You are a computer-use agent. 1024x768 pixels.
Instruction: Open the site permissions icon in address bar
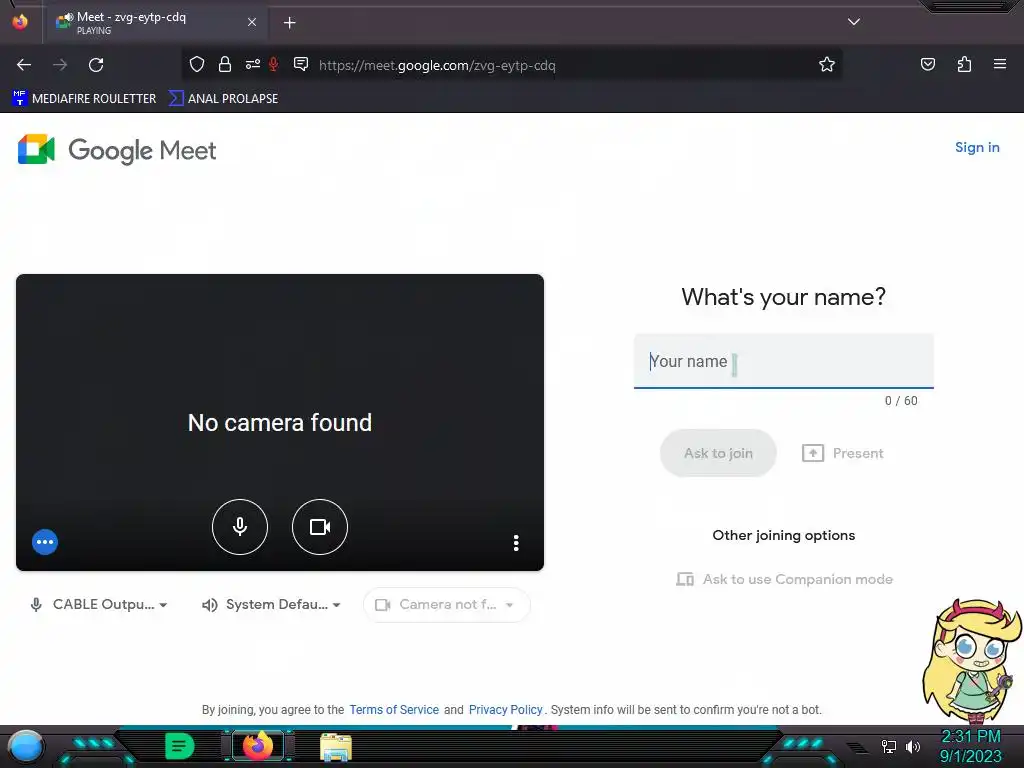(x=253, y=64)
